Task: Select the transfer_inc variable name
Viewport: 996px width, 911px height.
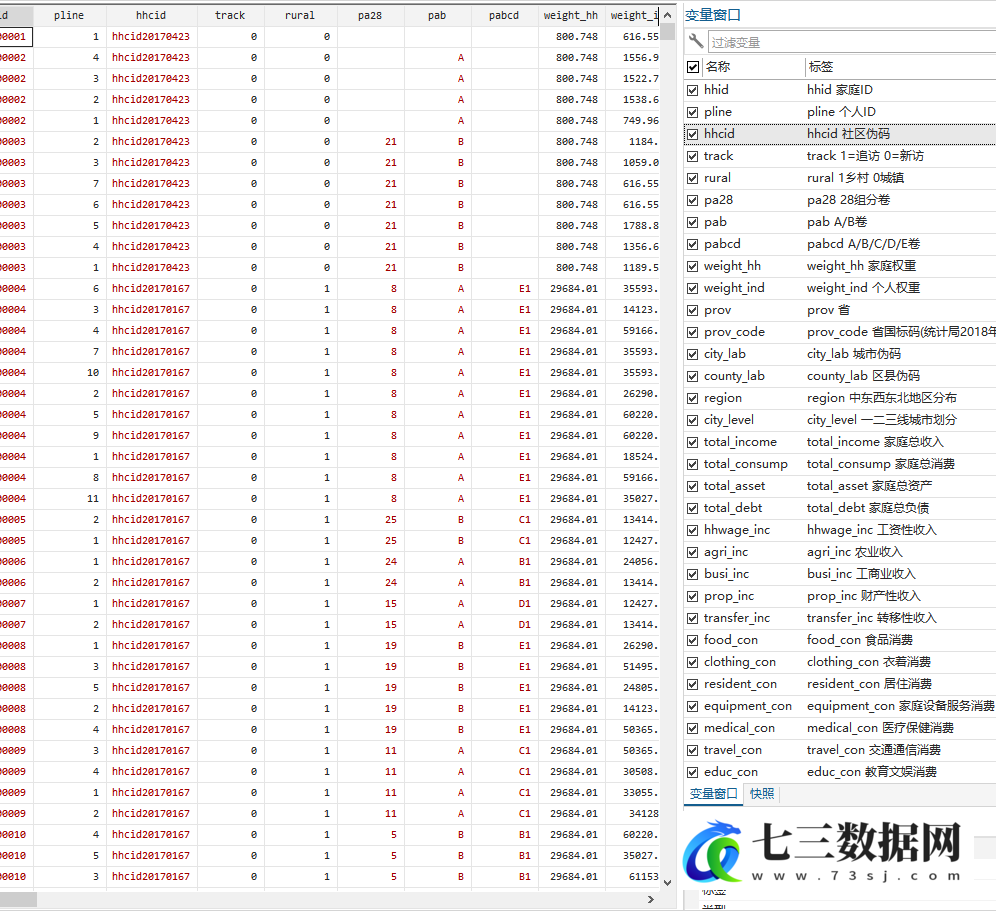Action: click(737, 618)
